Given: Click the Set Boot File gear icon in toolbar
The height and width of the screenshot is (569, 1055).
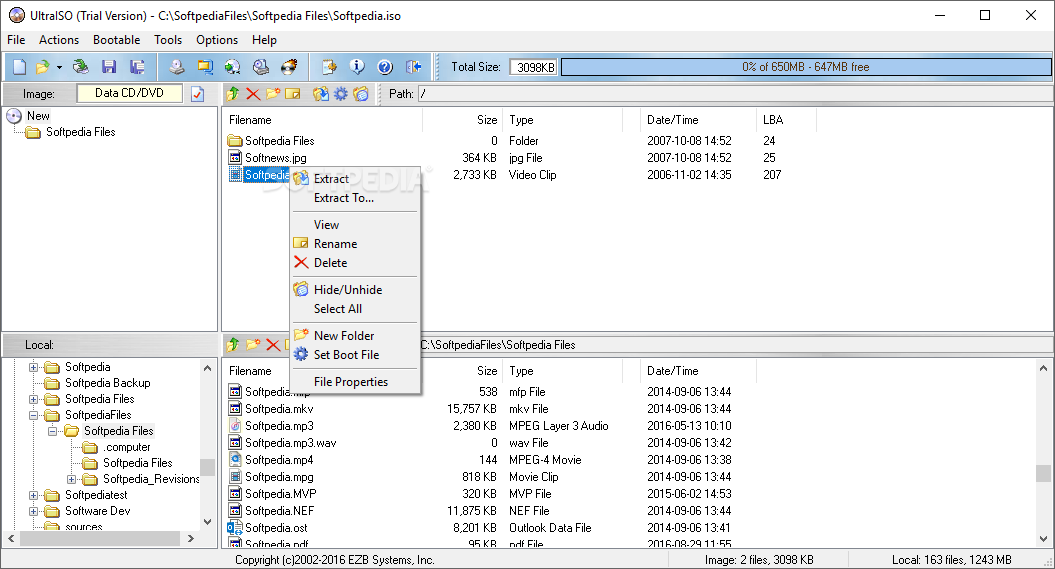Looking at the screenshot, I should click(341, 93).
